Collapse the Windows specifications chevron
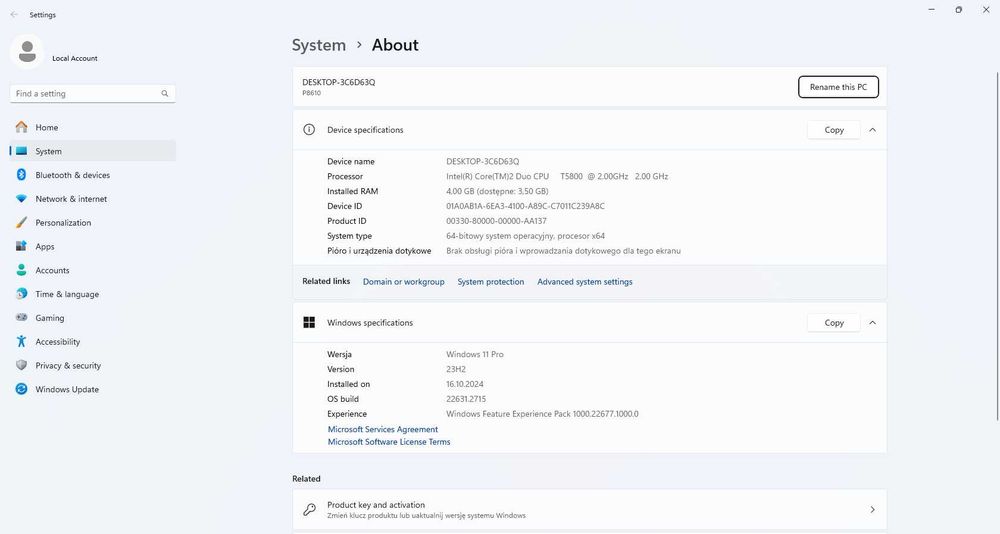The height and width of the screenshot is (534, 1000). point(872,323)
